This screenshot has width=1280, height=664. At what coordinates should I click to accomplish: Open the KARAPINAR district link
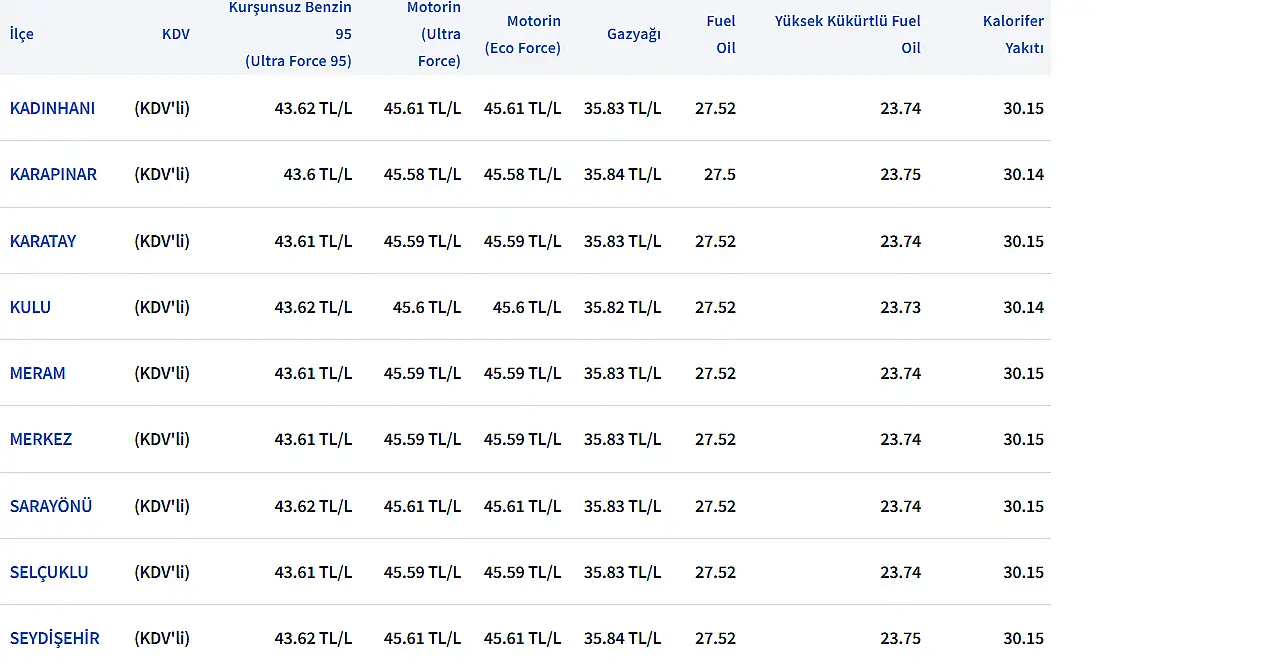click(53, 174)
